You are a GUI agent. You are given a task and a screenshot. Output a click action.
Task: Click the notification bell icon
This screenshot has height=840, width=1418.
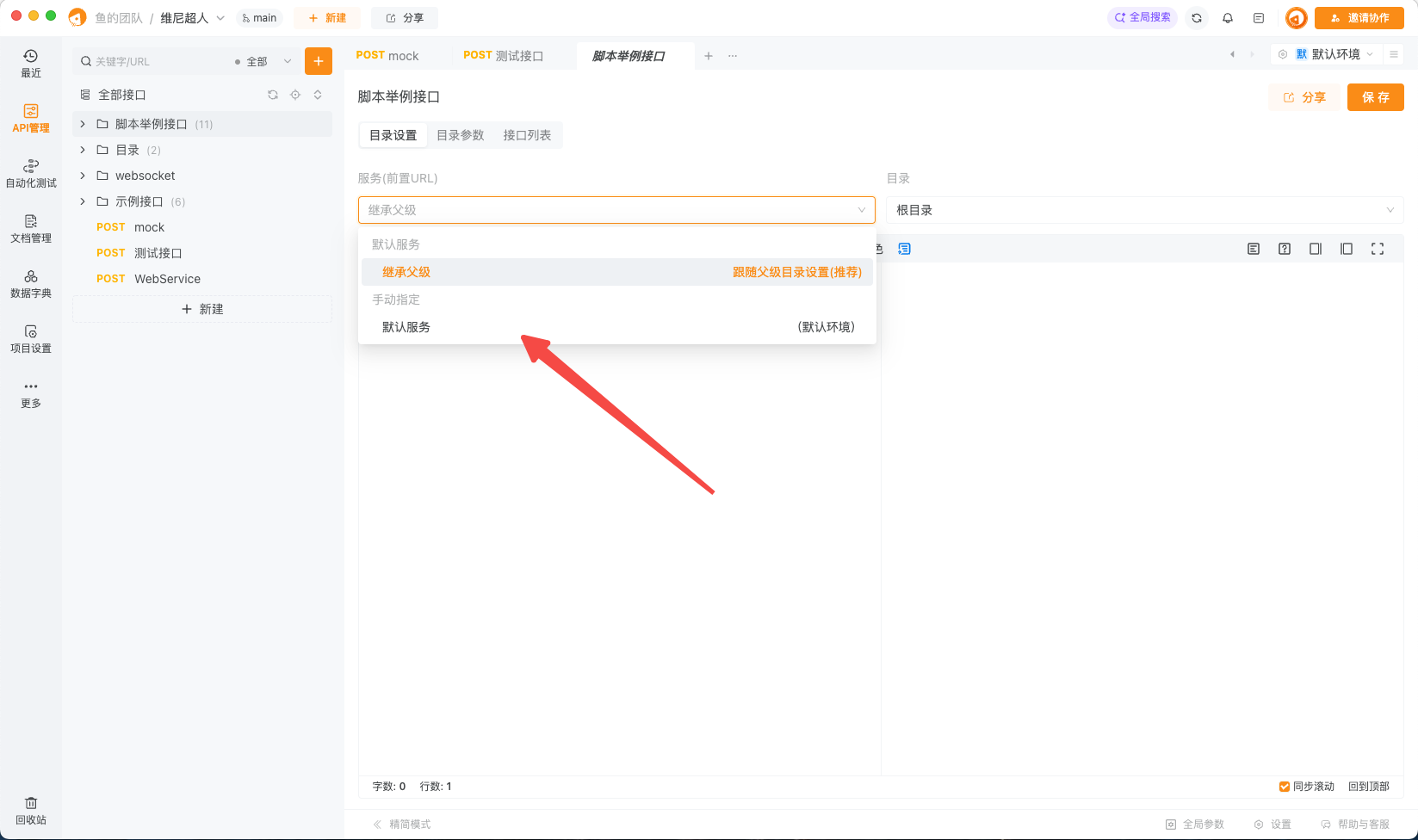1228,17
